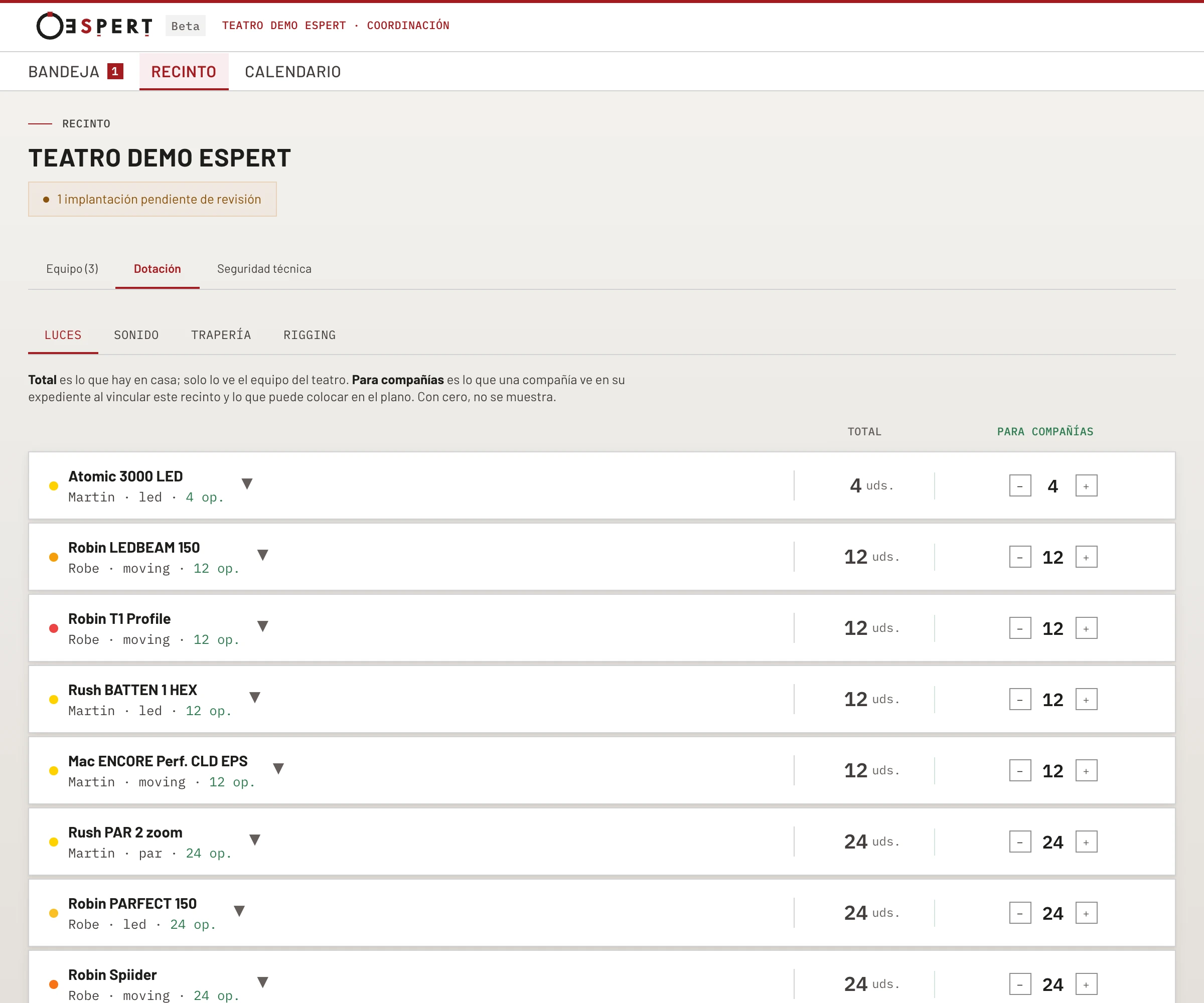Image resolution: width=1204 pixels, height=1003 pixels.
Task: Select the Dotación tab
Action: coord(157,269)
